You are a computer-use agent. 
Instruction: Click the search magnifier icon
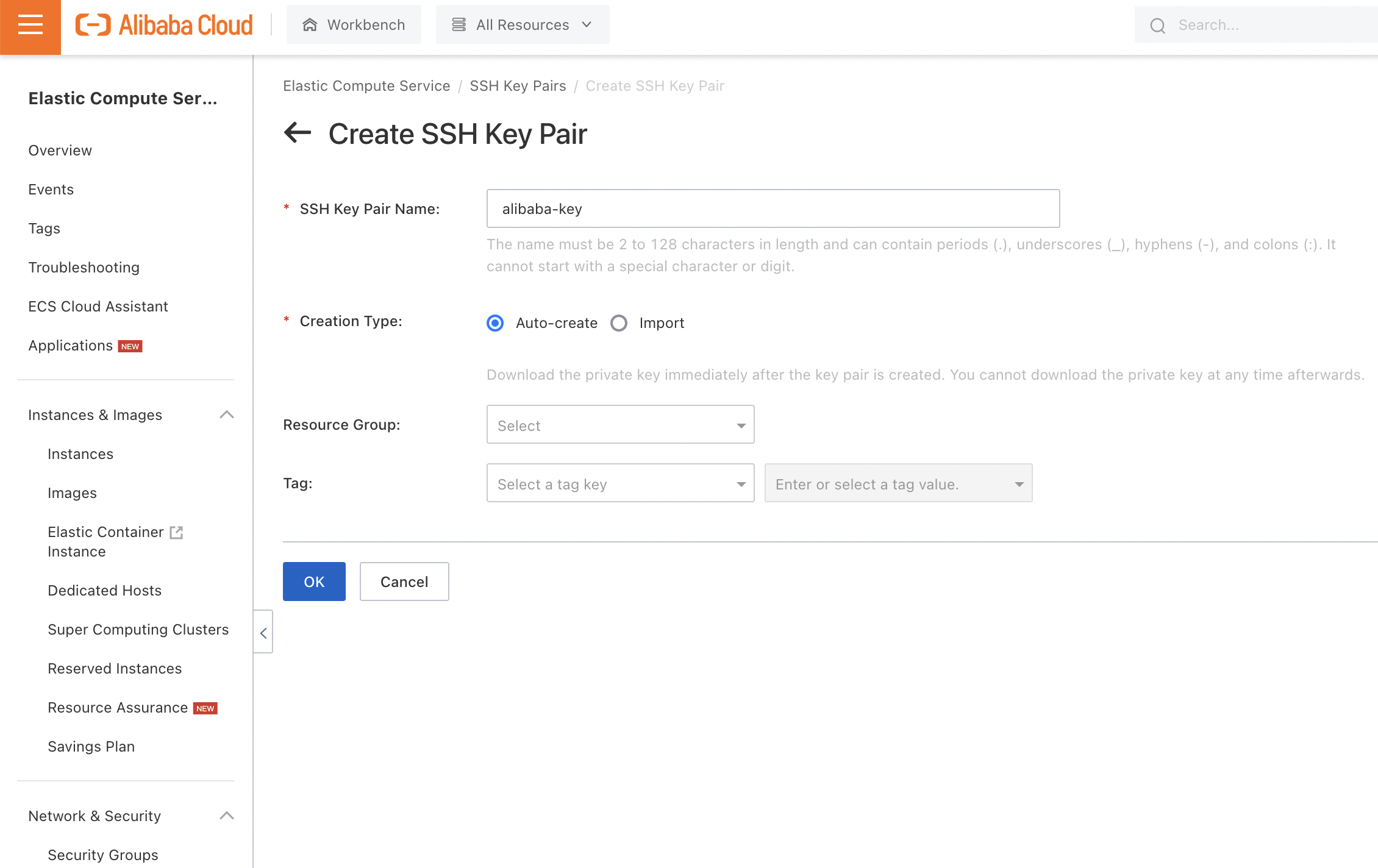tap(1157, 26)
